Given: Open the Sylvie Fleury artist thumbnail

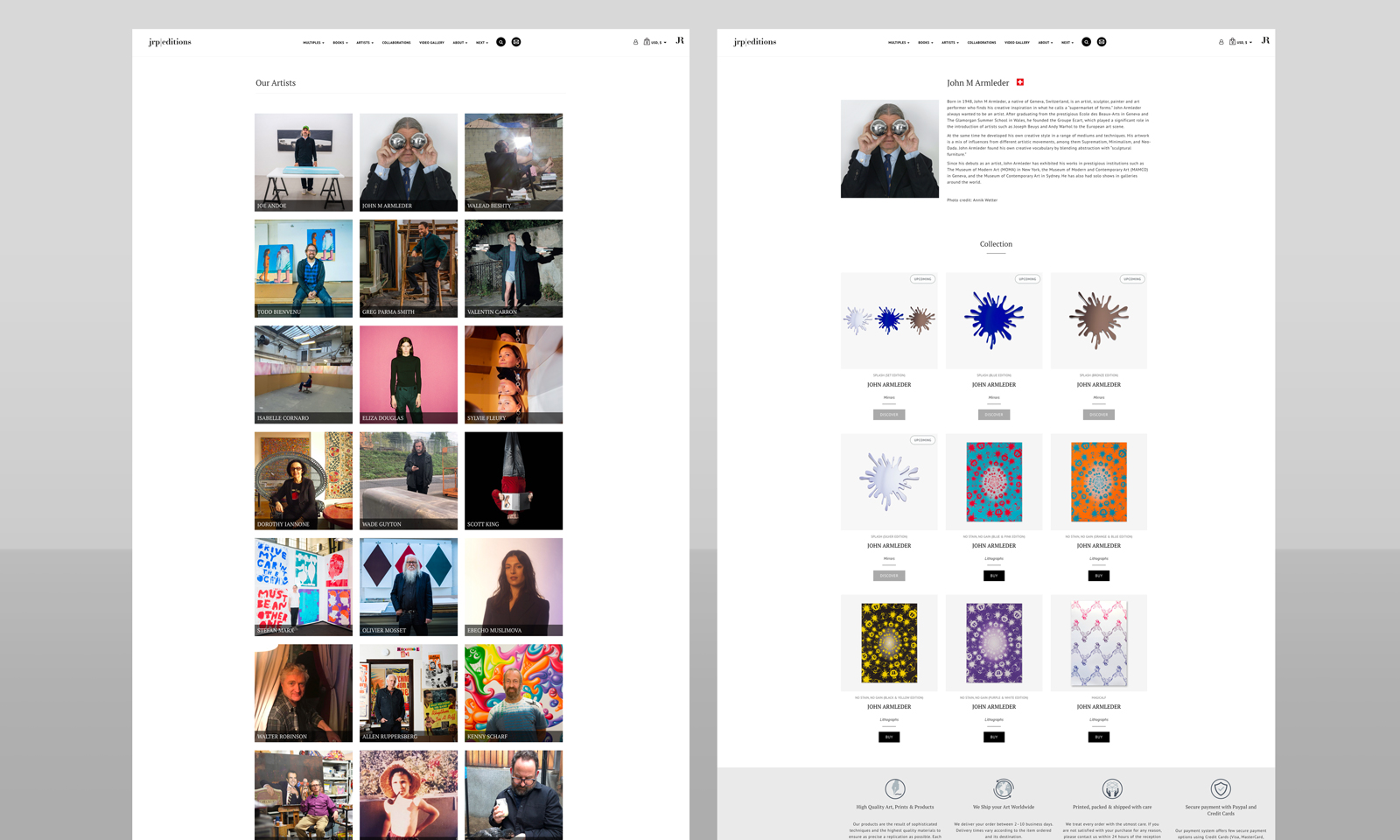Looking at the screenshot, I should click(x=514, y=374).
